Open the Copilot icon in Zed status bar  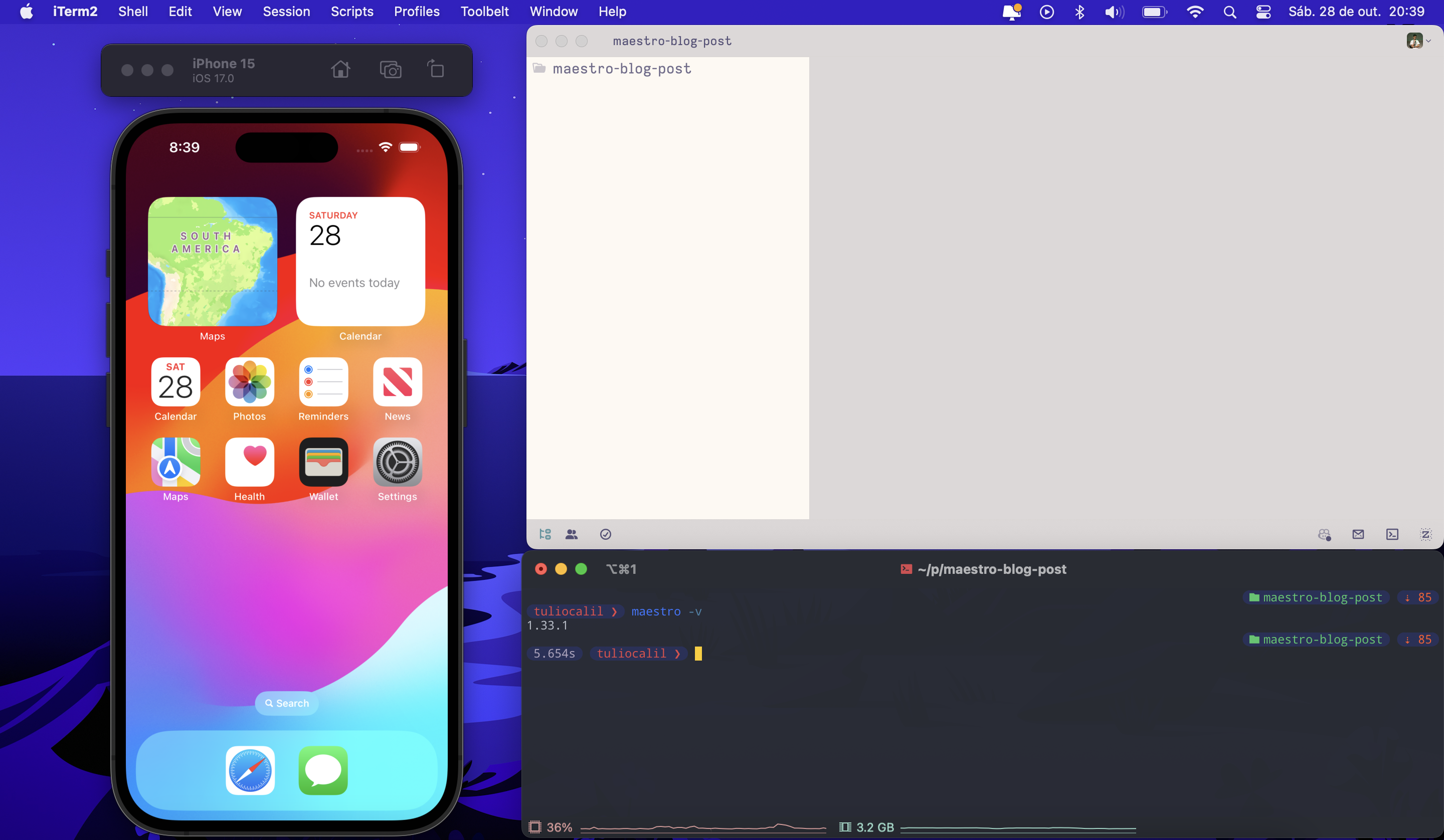click(x=1324, y=534)
